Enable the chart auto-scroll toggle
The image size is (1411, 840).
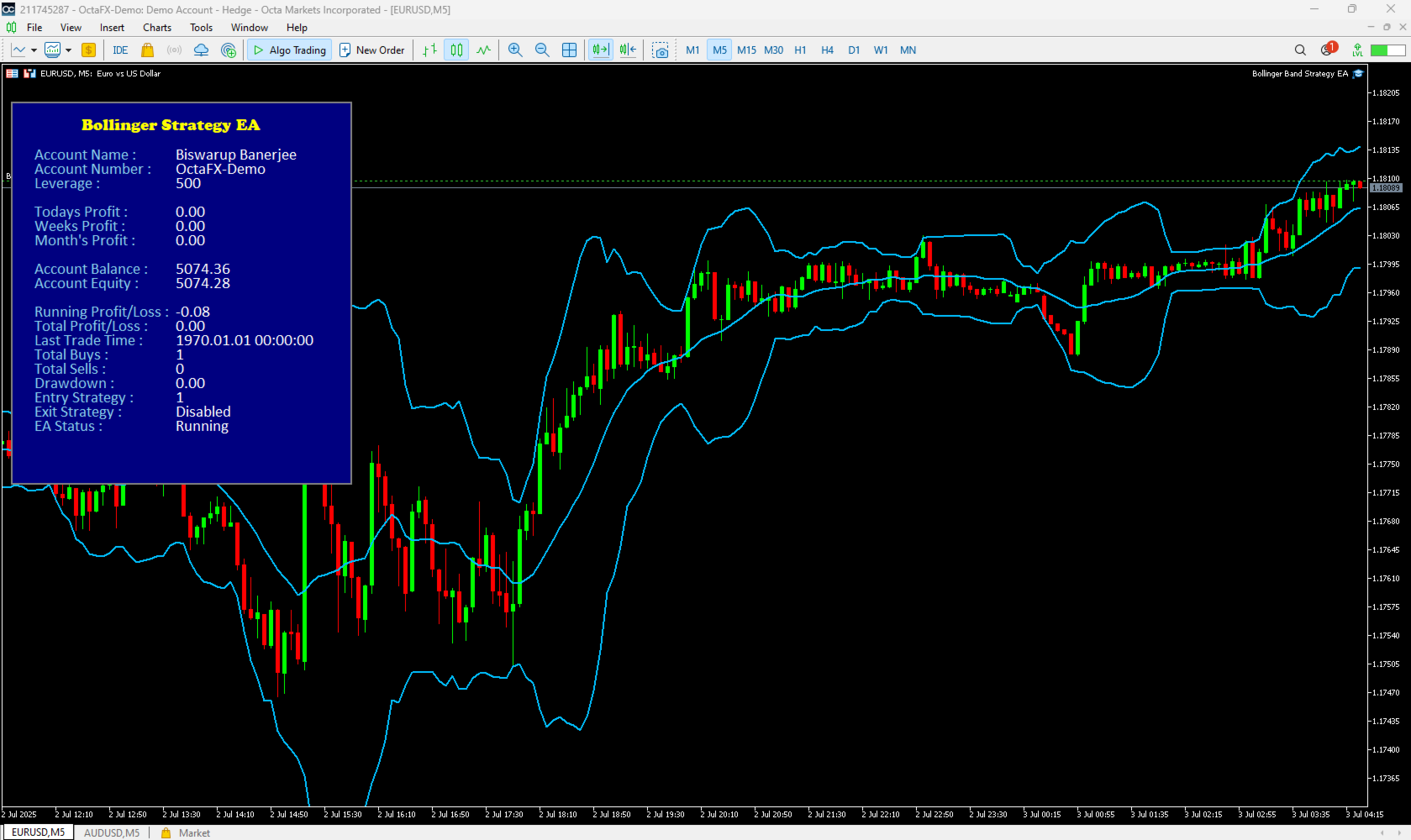600,50
